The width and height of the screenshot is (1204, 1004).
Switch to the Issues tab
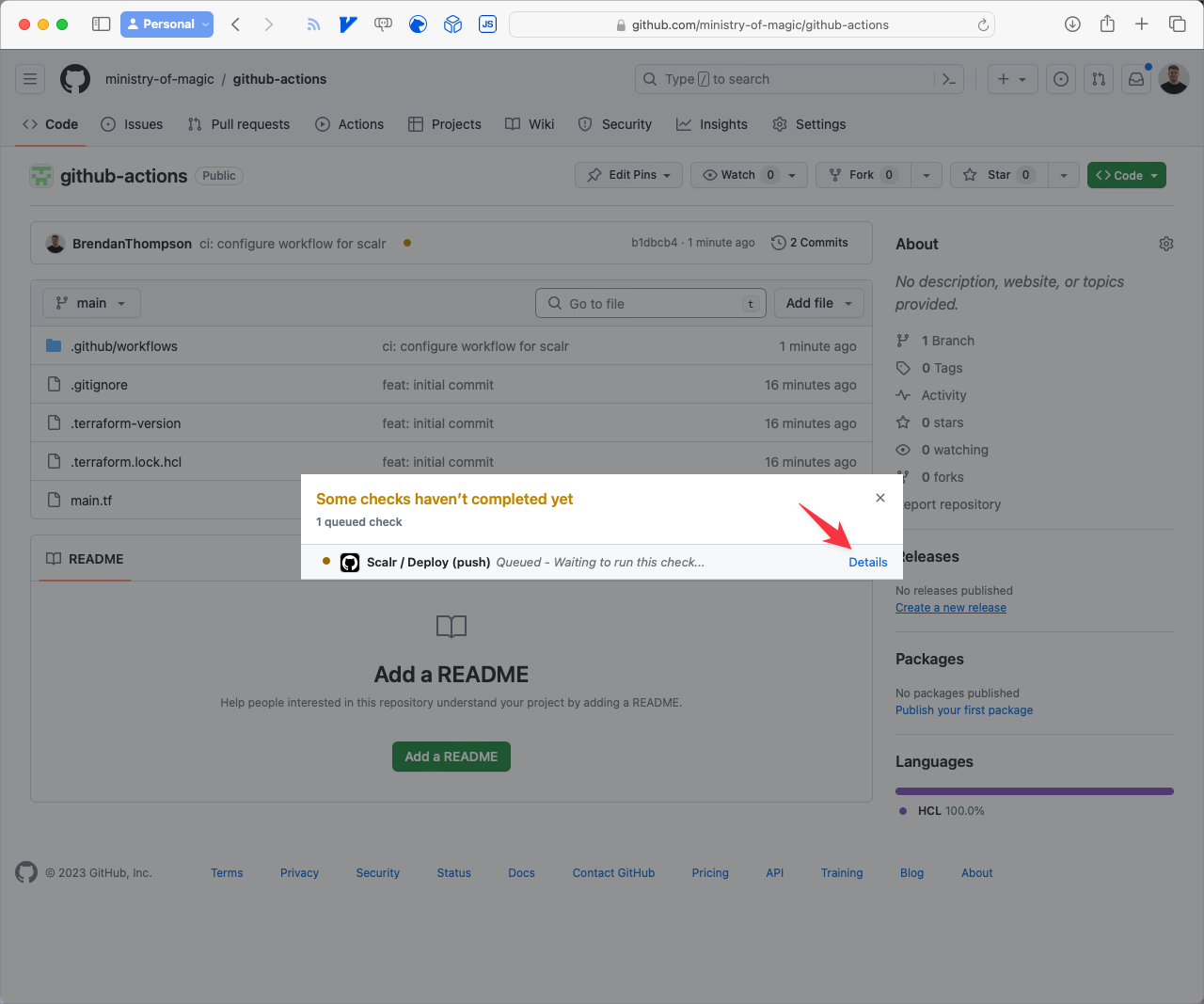click(132, 124)
